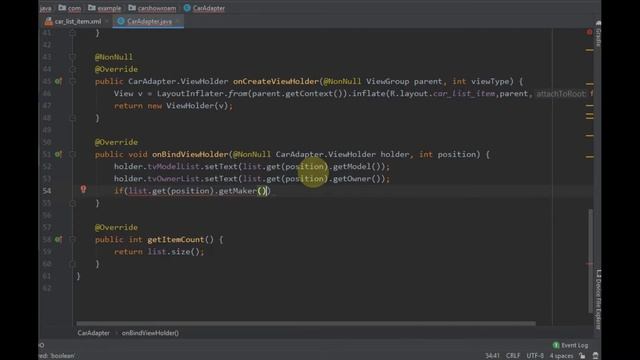Open the example folder breadcrumb
Viewport: 640px width, 360px height.
(x=105, y=8)
